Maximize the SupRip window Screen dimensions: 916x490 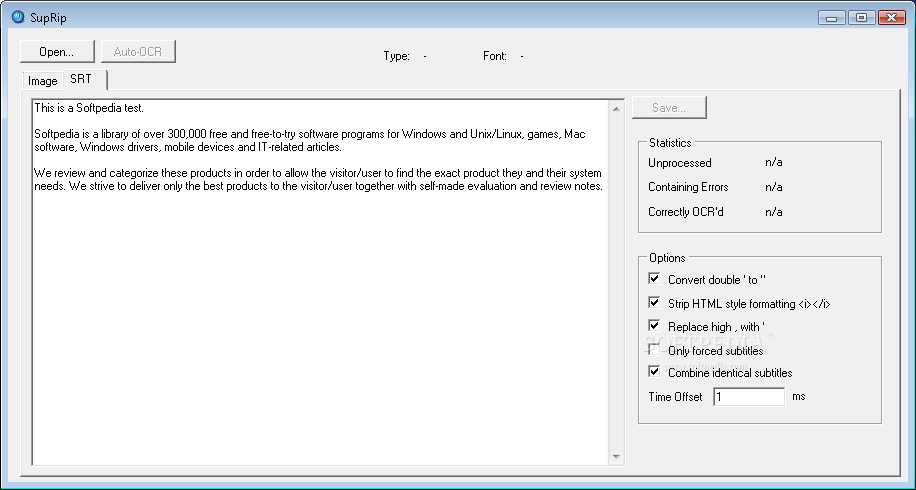pos(861,18)
